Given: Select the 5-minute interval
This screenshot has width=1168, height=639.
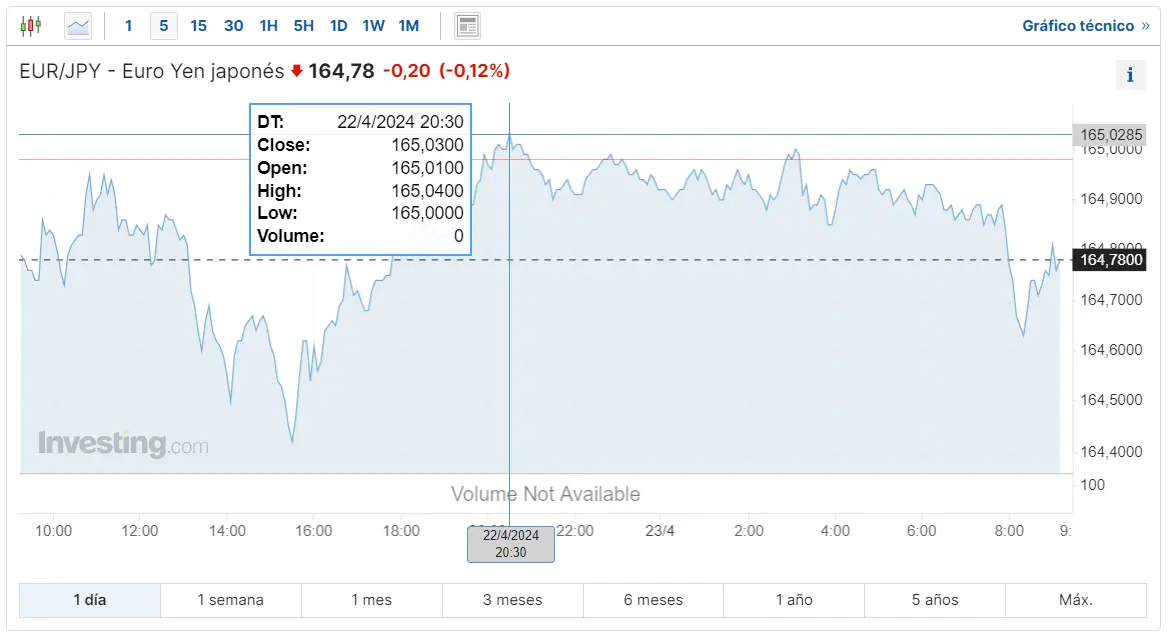Looking at the screenshot, I should pyautogui.click(x=164, y=26).
